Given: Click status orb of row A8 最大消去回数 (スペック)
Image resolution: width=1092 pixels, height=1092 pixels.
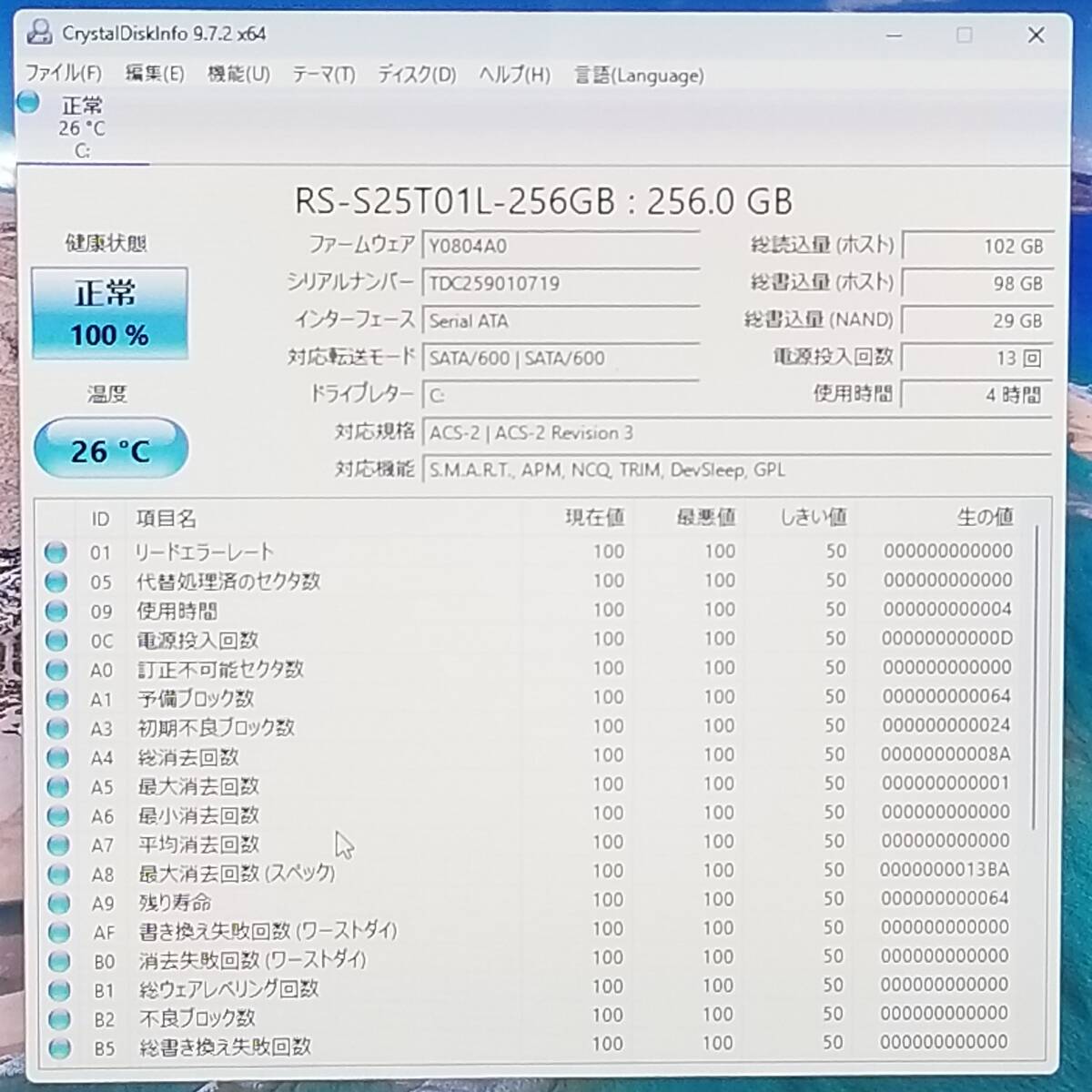Looking at the screenshot, I should tap(58, 874).
